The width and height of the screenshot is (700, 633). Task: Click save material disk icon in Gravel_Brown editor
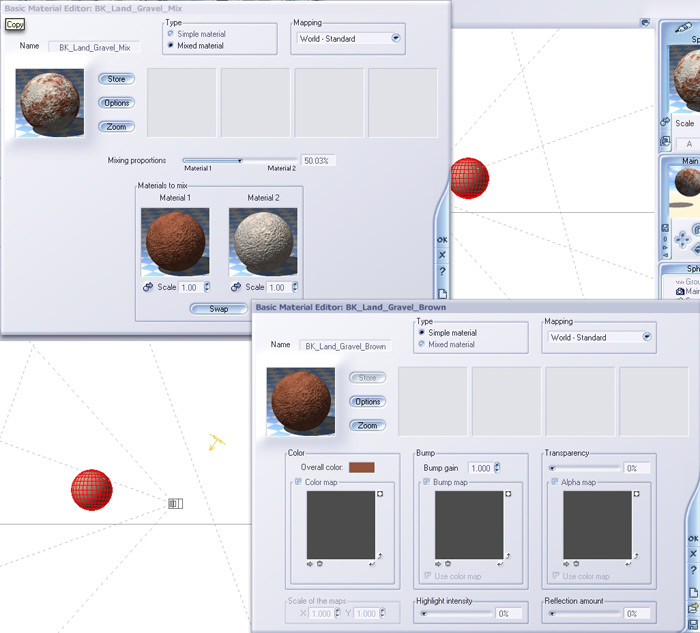pos(693,624)
